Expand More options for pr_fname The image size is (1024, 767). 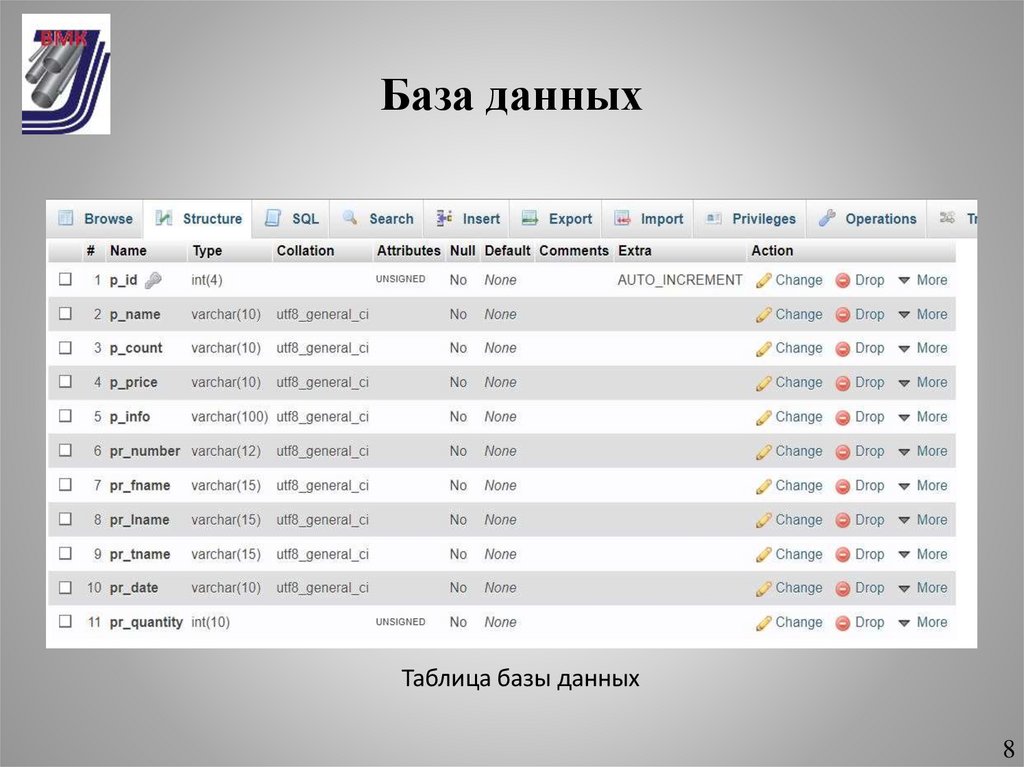point(930,485)
